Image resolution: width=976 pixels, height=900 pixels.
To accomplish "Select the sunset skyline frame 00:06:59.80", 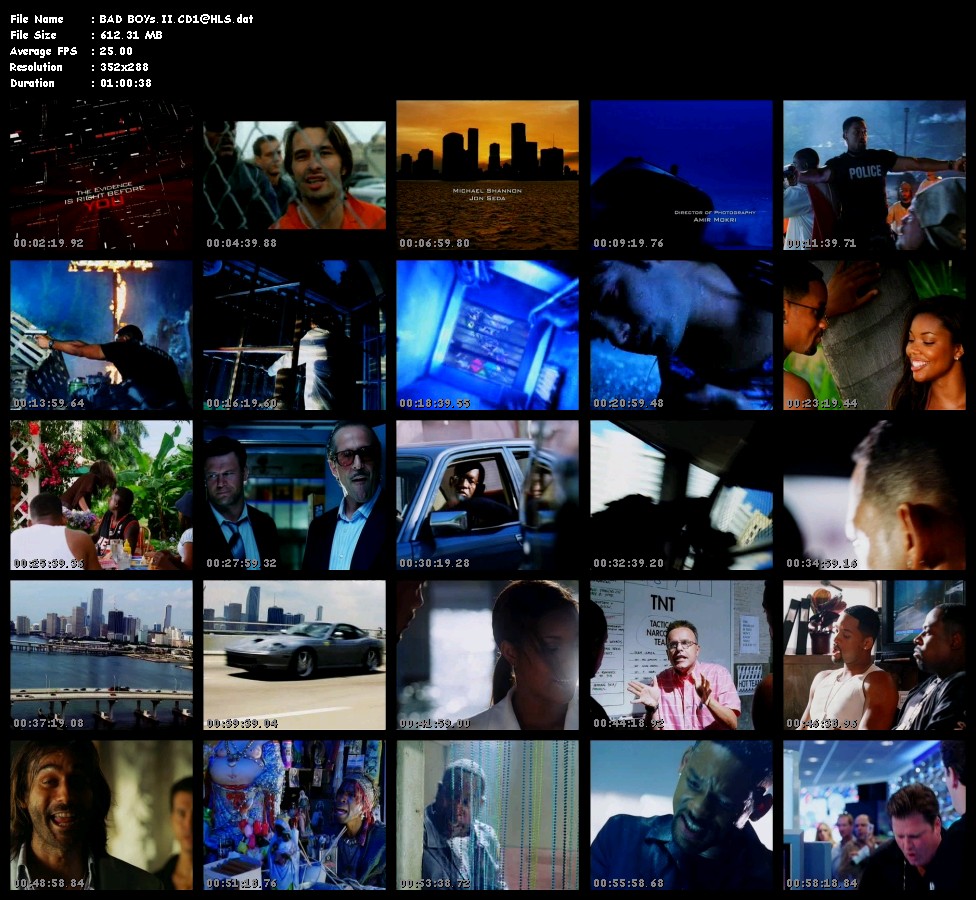I will click(x=487, y=175).
